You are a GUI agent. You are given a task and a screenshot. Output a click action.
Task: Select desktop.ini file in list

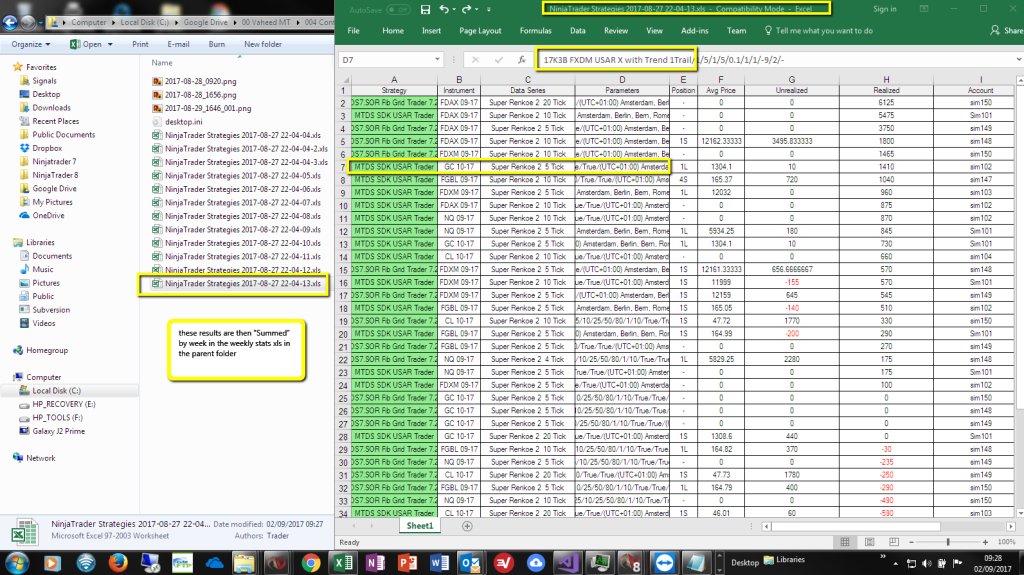pyautogui.click(x=184, y=122)
